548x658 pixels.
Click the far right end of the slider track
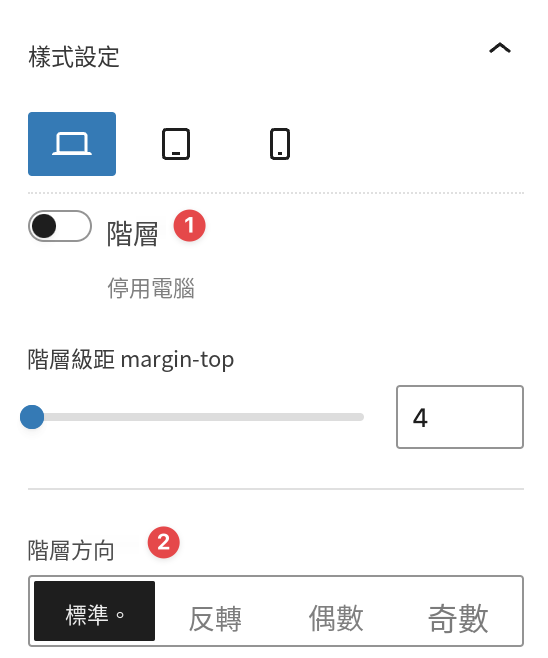(x=361, y=417)
